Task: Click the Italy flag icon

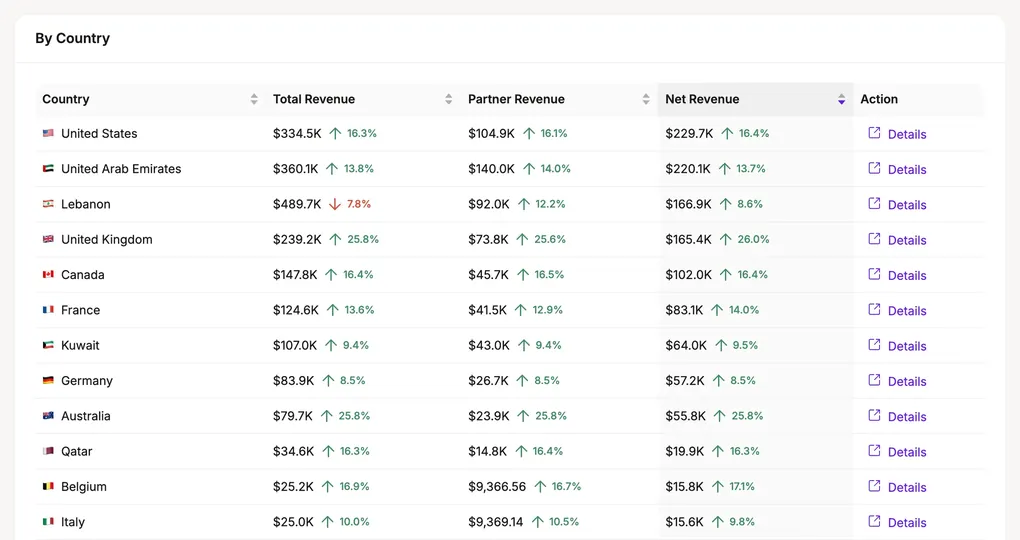Action: (48, 521)
